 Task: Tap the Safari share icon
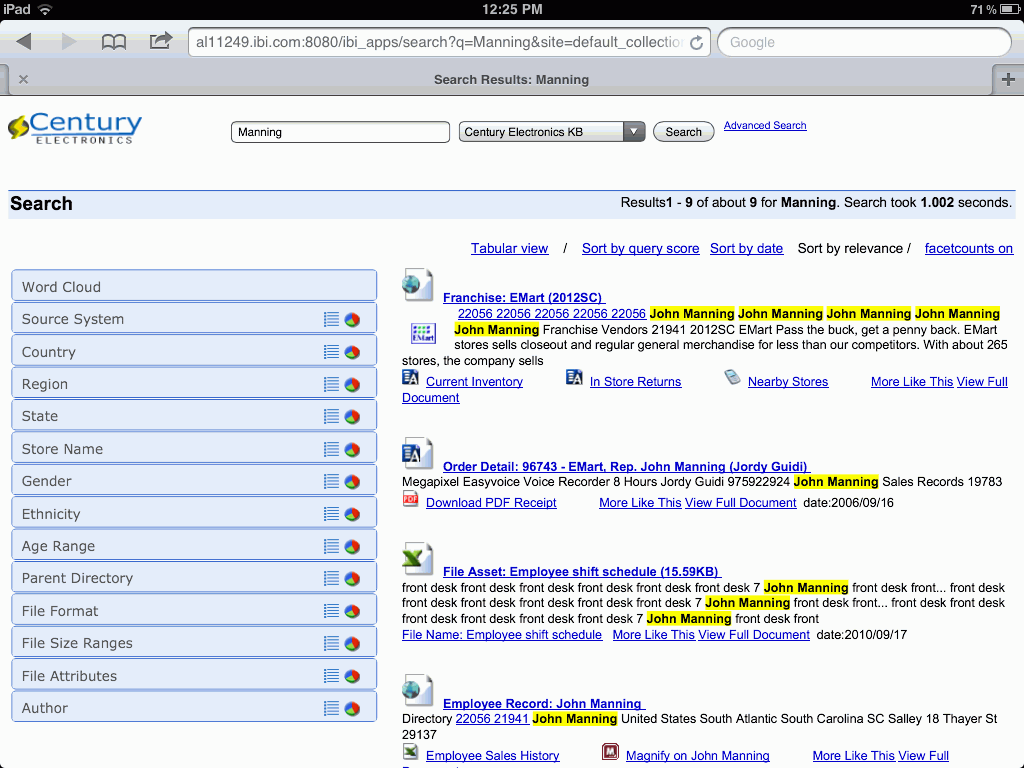click(x=160, y=41)
